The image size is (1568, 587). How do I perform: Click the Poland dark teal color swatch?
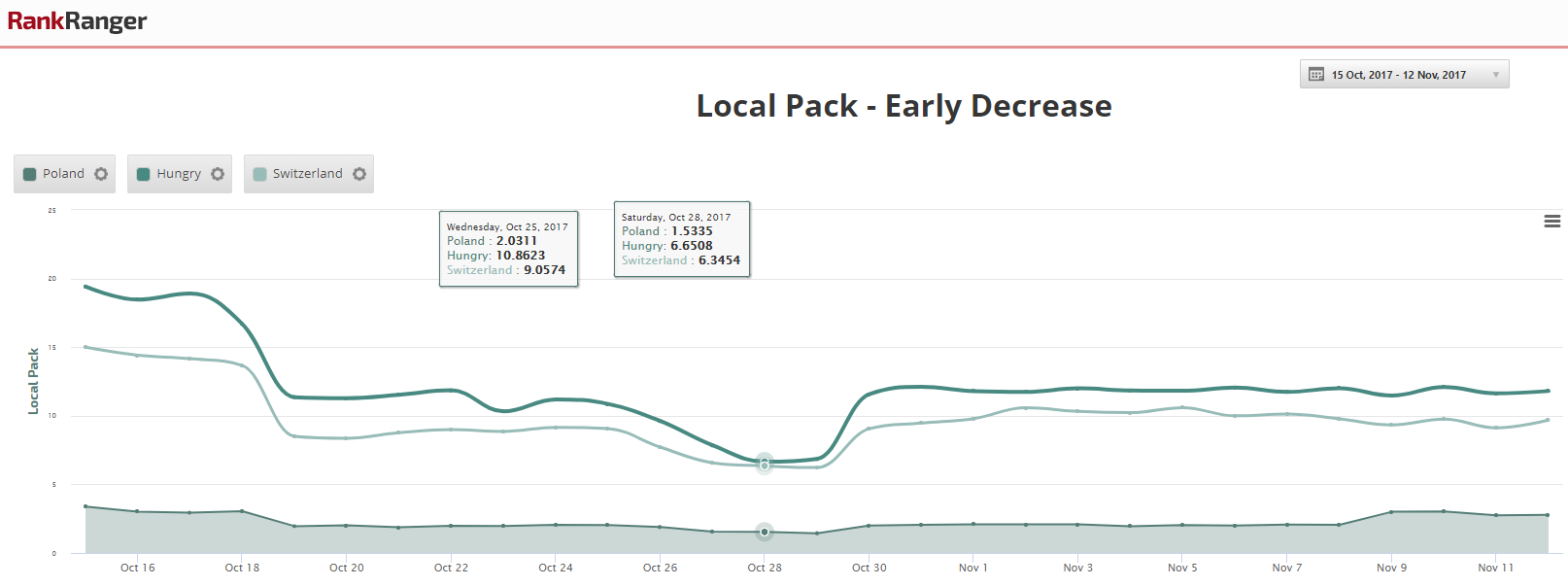click(x=30, y=174)
